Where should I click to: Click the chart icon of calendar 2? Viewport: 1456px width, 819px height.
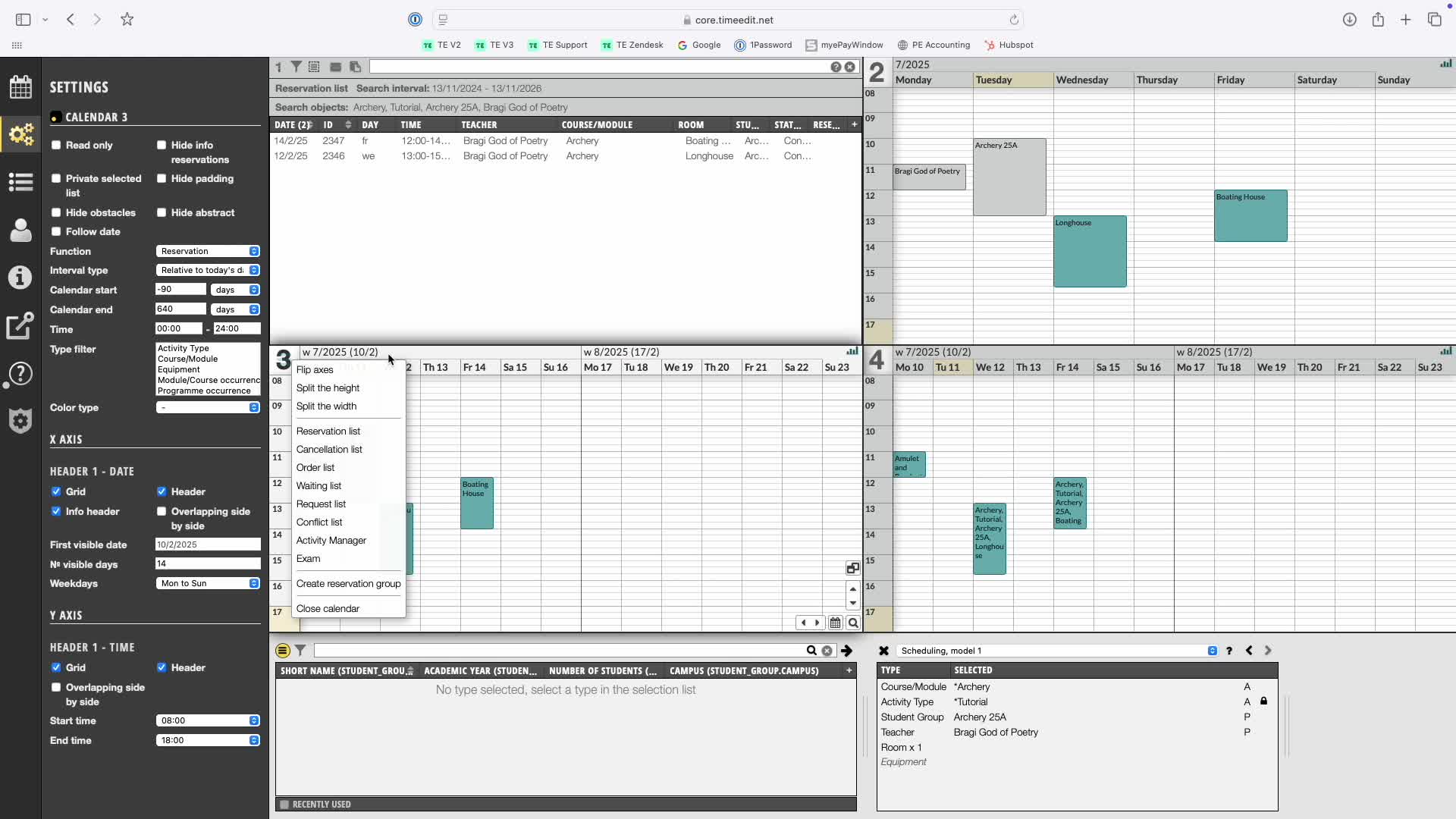pos(1445,64)
